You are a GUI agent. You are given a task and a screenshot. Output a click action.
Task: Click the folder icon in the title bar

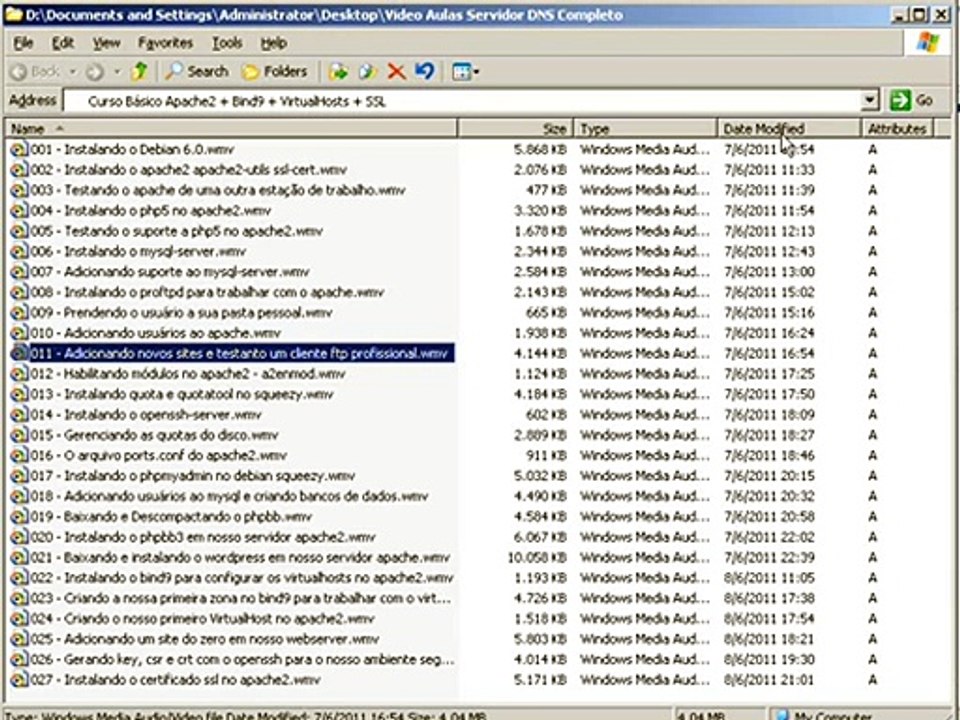pyautogui.click(x=13, y=14)
